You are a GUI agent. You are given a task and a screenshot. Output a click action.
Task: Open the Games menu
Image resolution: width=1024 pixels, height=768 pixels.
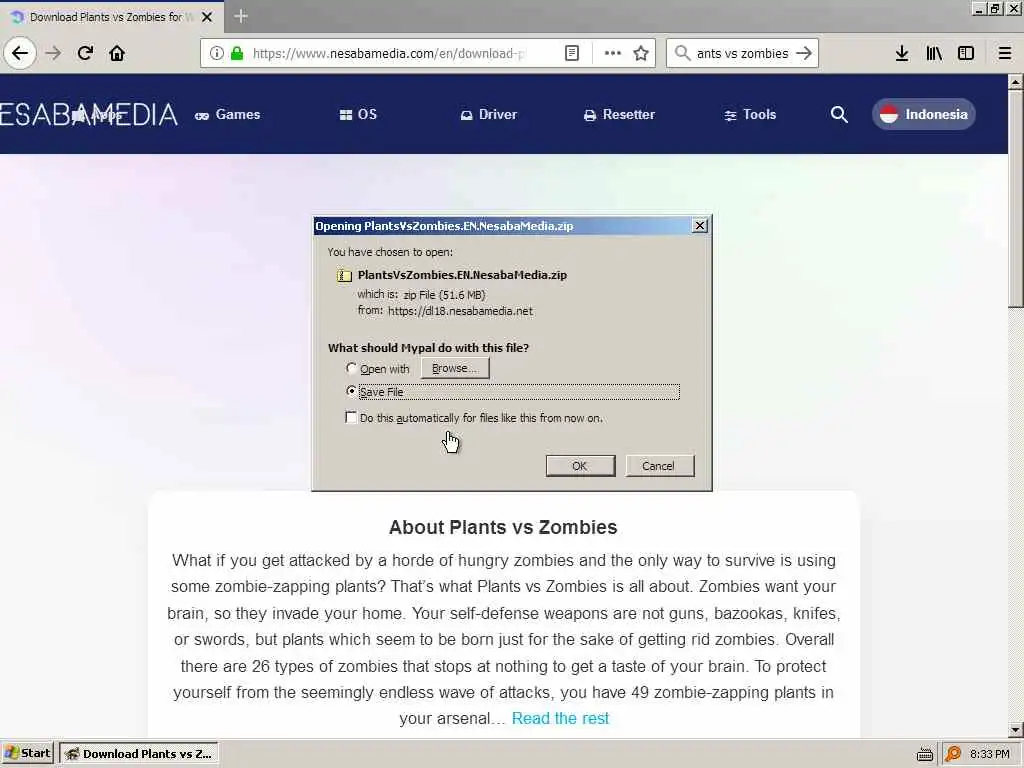pos(228,114)
